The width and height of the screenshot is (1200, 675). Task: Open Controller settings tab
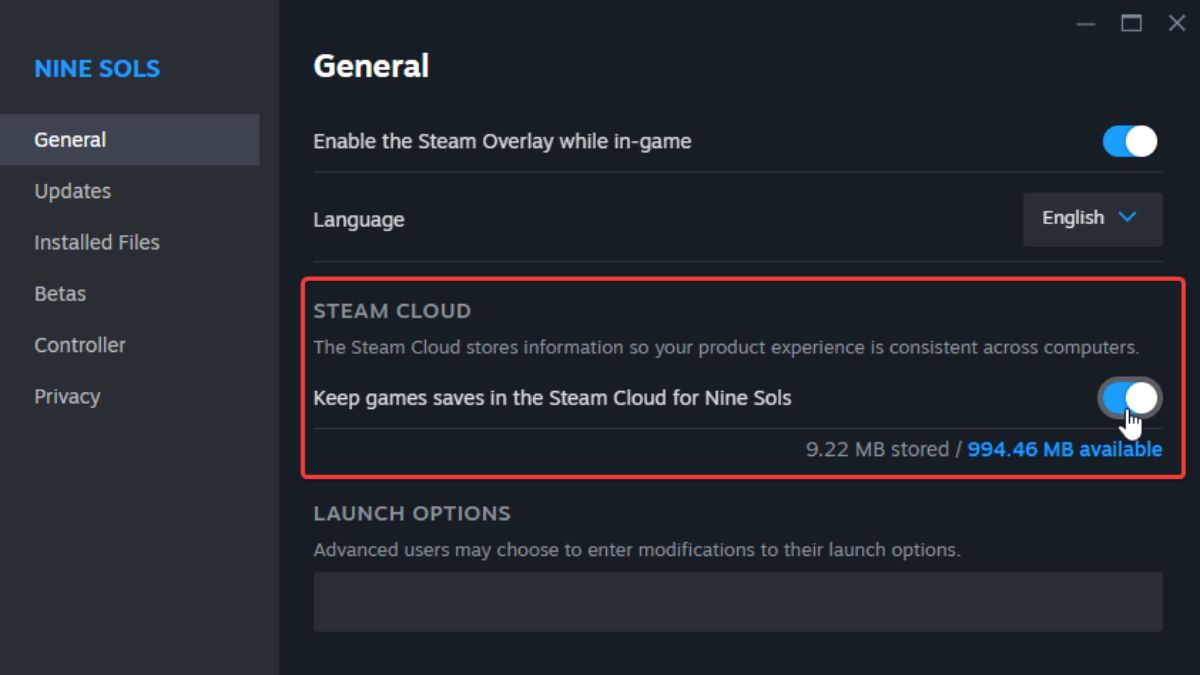coord(80,345)
